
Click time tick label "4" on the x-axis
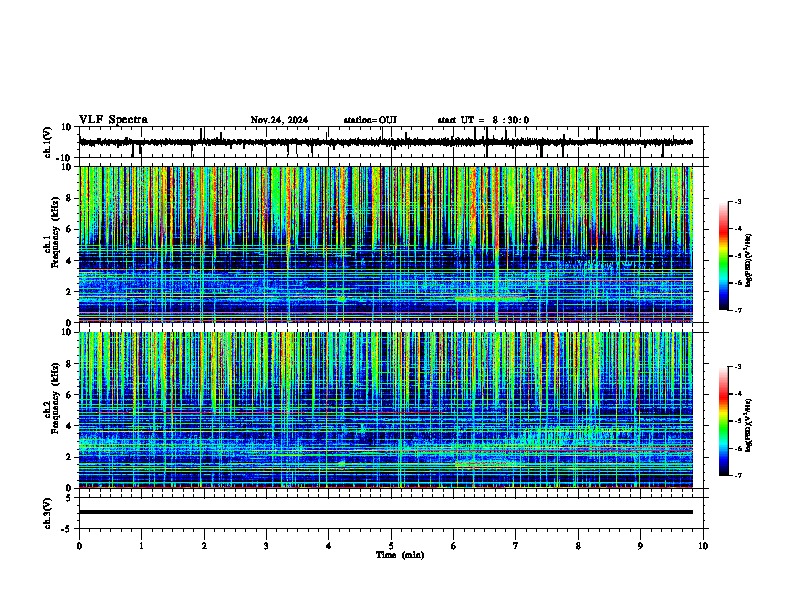(329, 546)
